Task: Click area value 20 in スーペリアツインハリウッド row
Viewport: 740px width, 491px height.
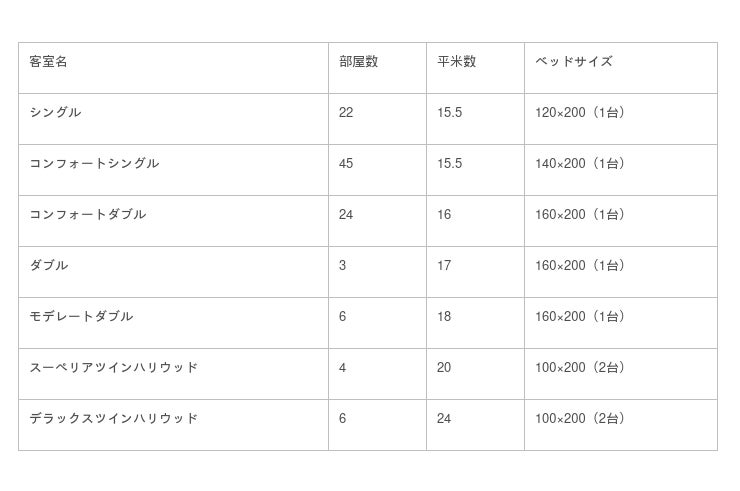Action: [x=444, y=368]
